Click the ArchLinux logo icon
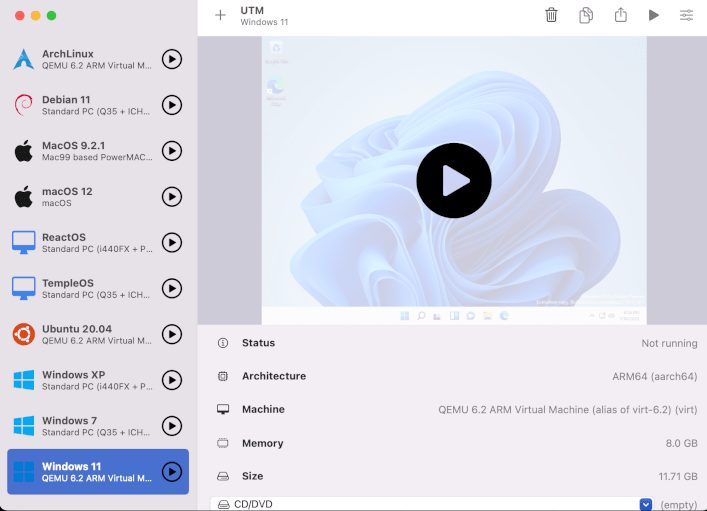 [23, 59]
